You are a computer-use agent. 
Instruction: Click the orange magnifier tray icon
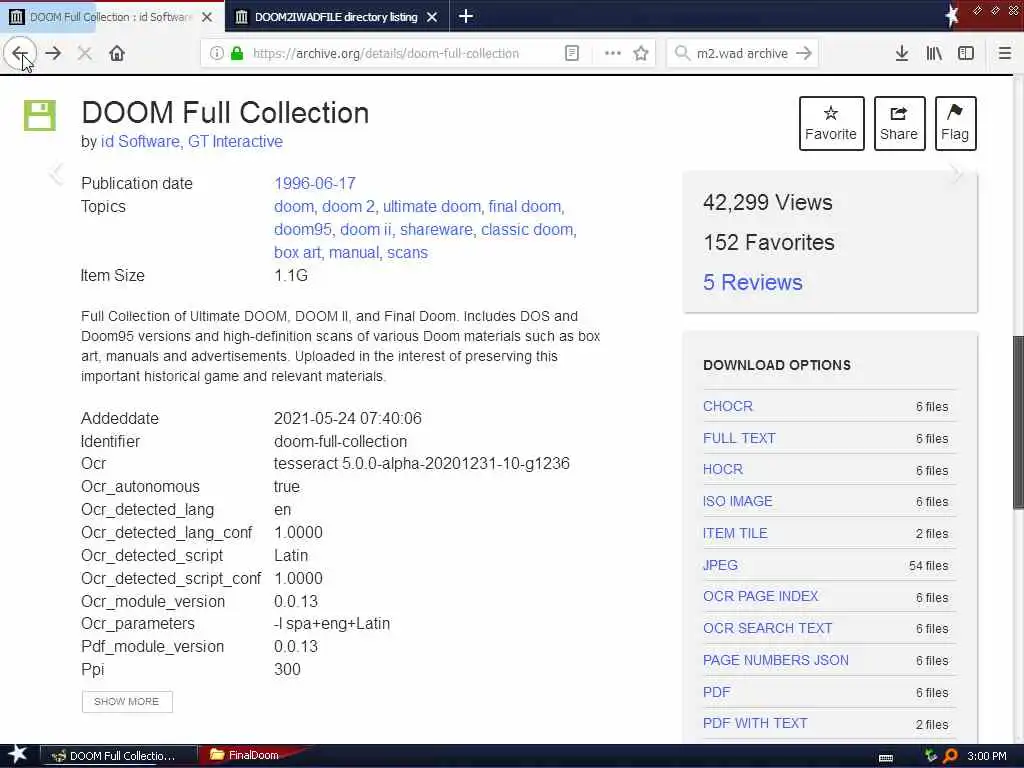point(950,756)
